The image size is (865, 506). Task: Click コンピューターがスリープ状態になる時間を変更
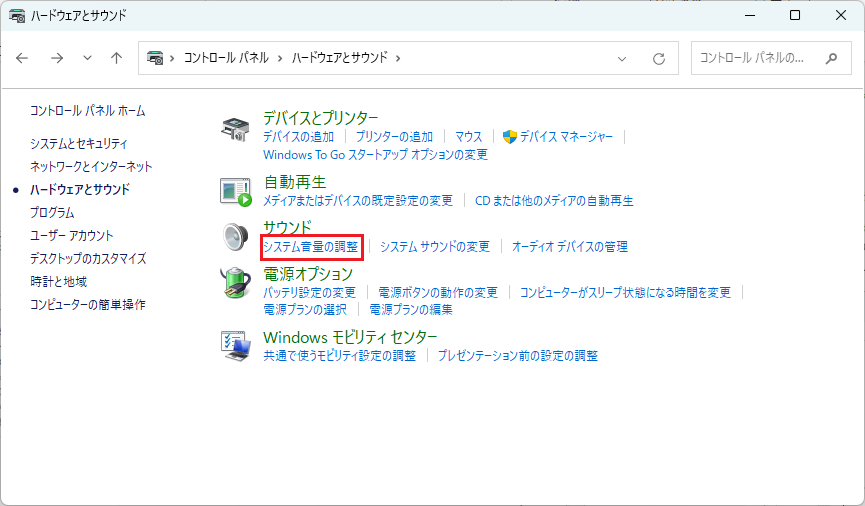[x=626, y=292]
